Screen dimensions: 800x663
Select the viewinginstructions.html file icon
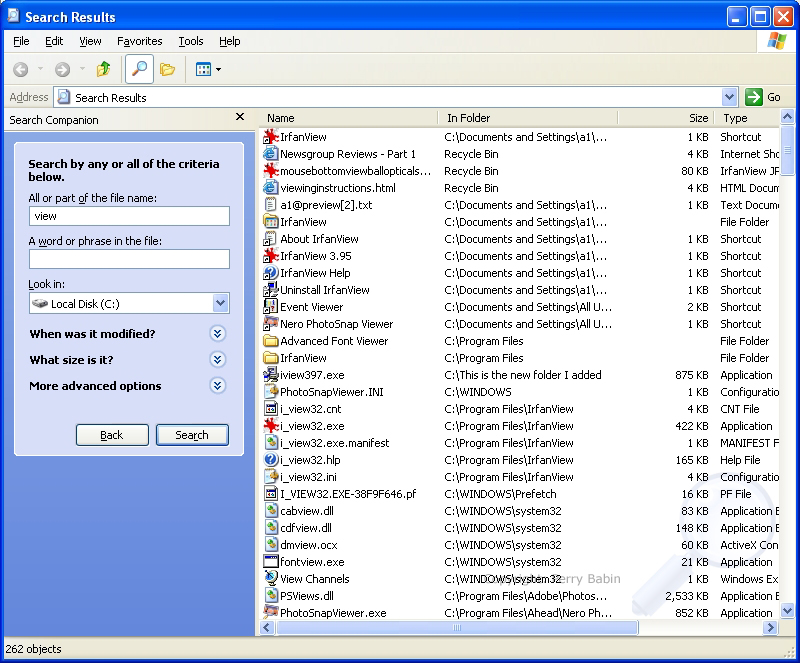(x=270, y=188)
